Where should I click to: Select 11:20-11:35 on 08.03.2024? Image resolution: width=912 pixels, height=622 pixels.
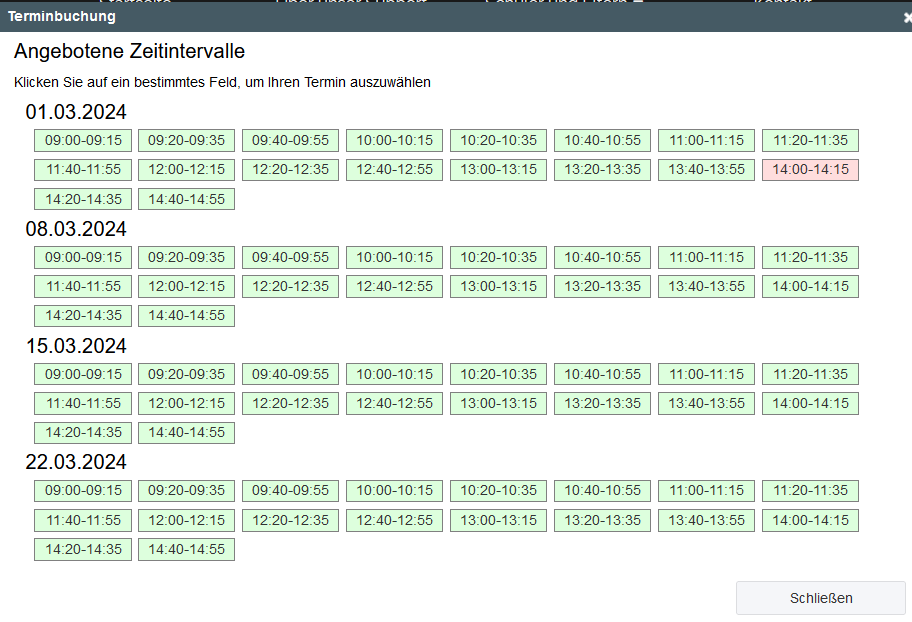point(811,257)
